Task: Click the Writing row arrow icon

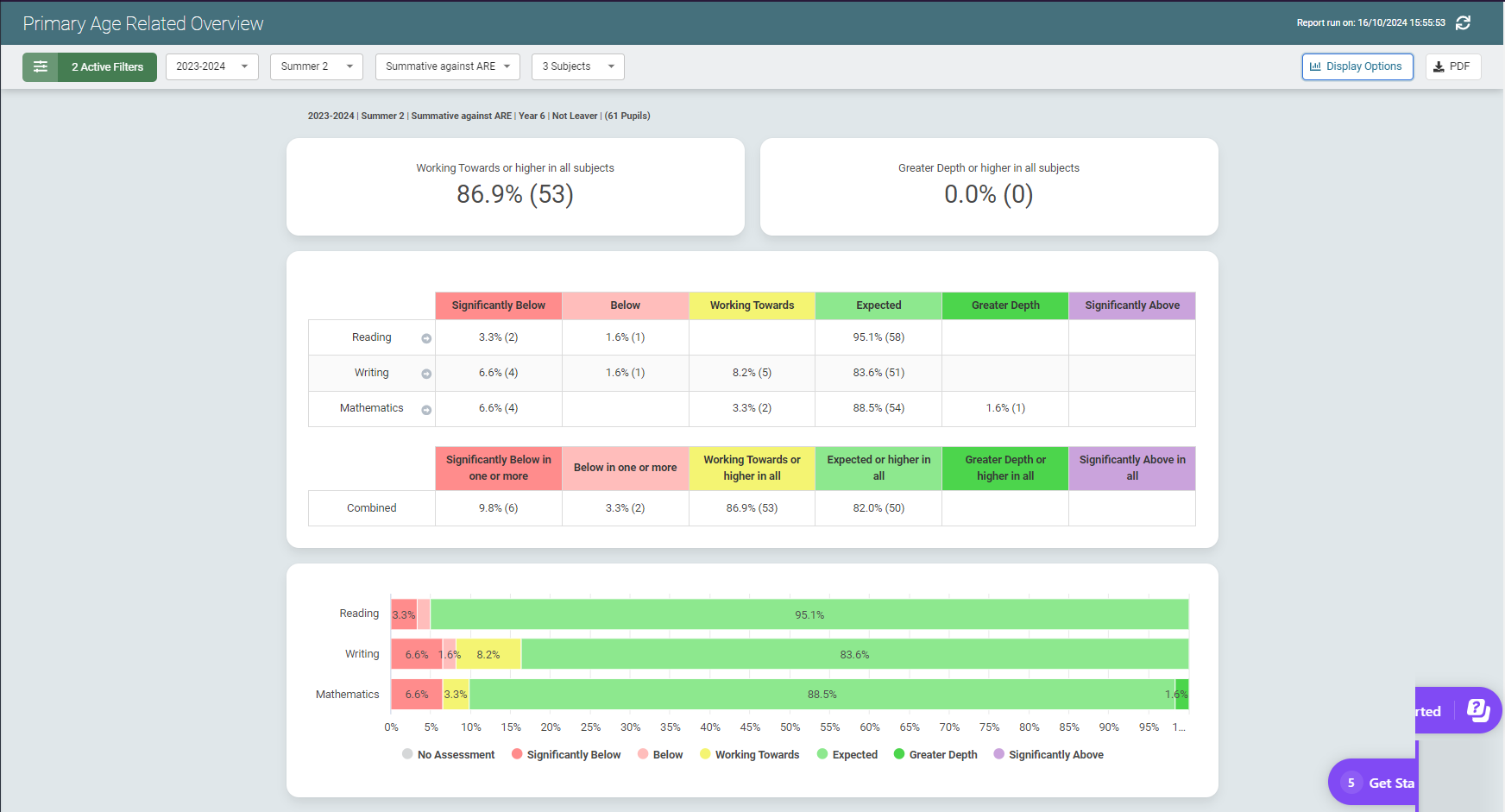Action: tap(426, 374)
